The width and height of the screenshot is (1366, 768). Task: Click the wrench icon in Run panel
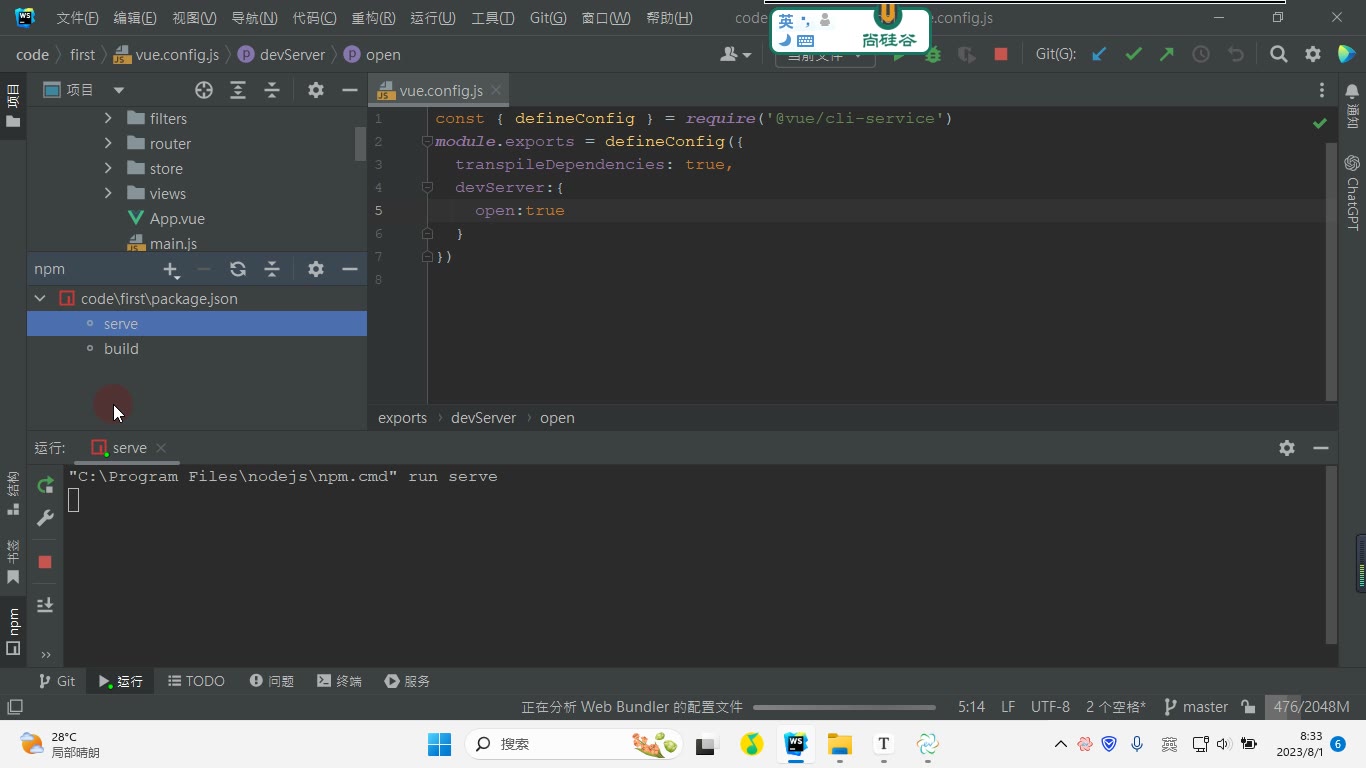coord(45,518)
